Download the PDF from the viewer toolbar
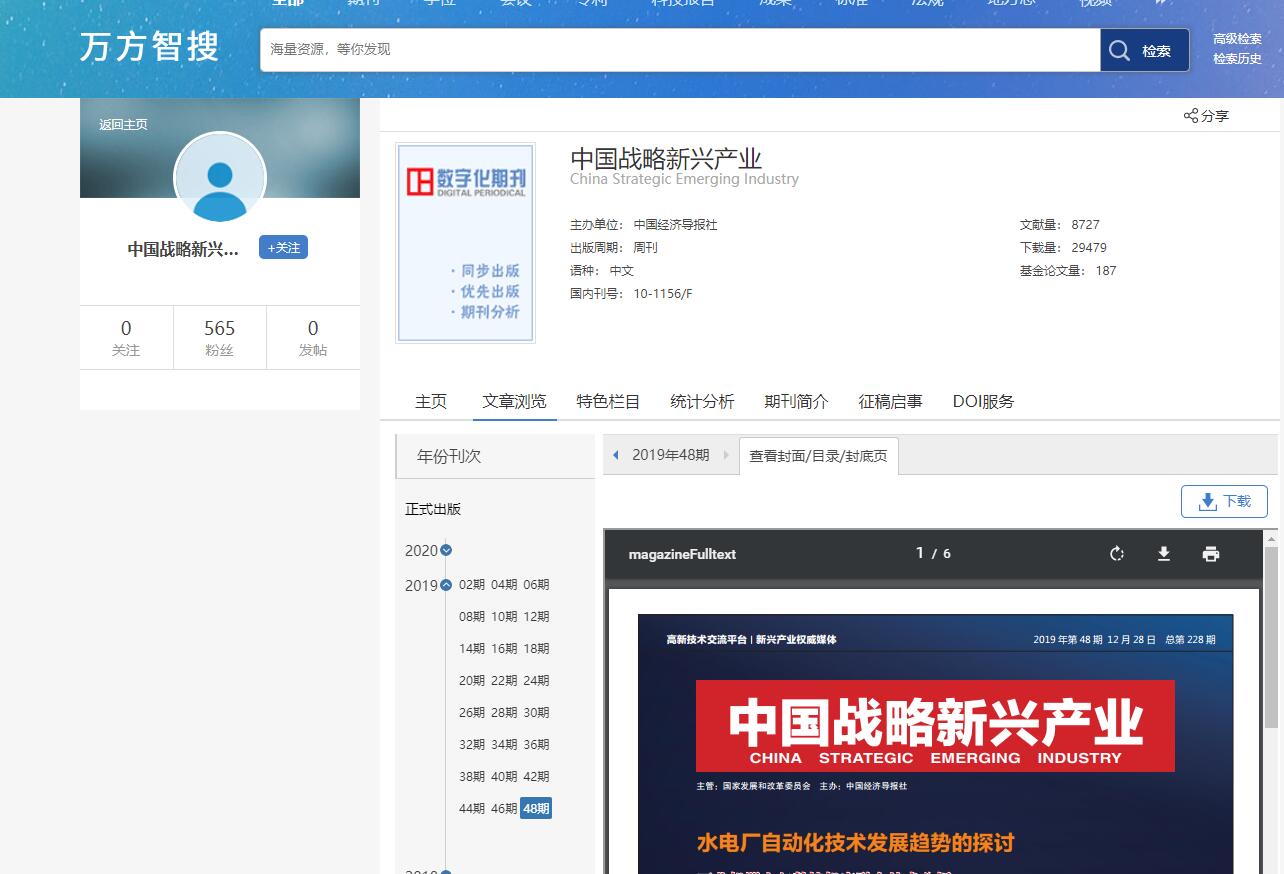 coord(1164,554)
